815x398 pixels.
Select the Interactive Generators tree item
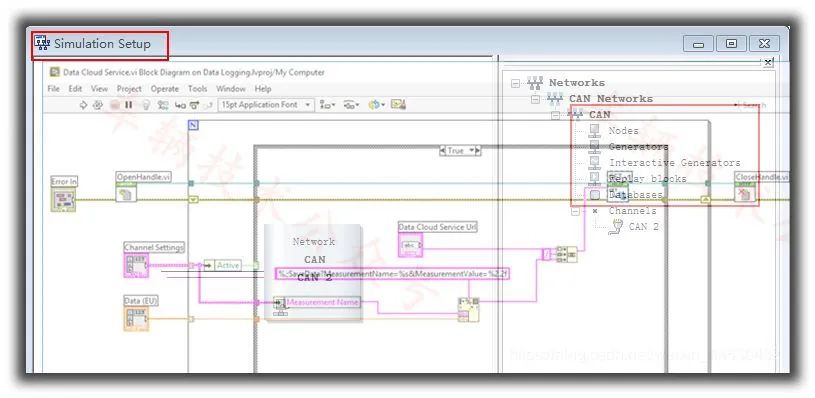point(675,163)
